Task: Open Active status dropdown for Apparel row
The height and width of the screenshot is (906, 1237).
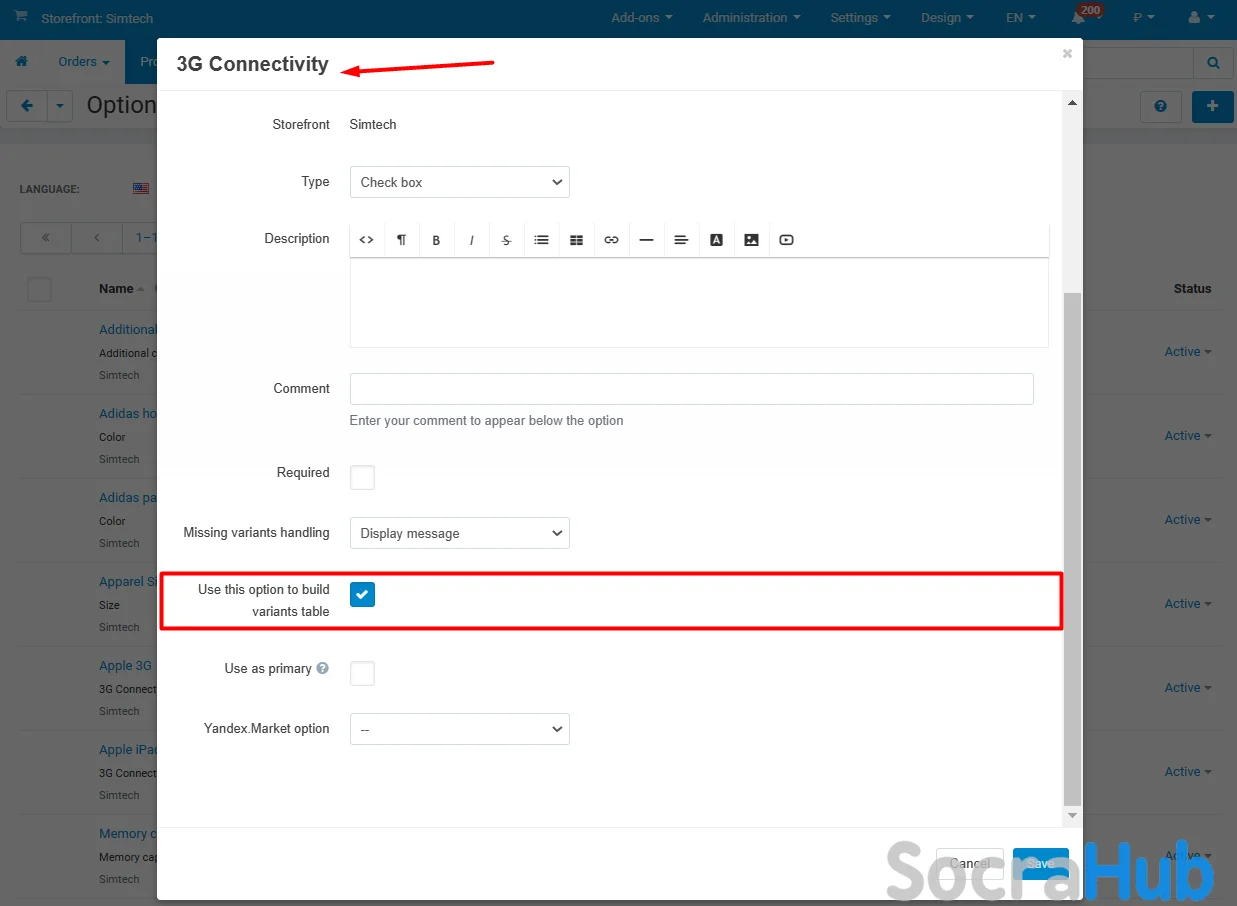Action: click(1188, 604)
